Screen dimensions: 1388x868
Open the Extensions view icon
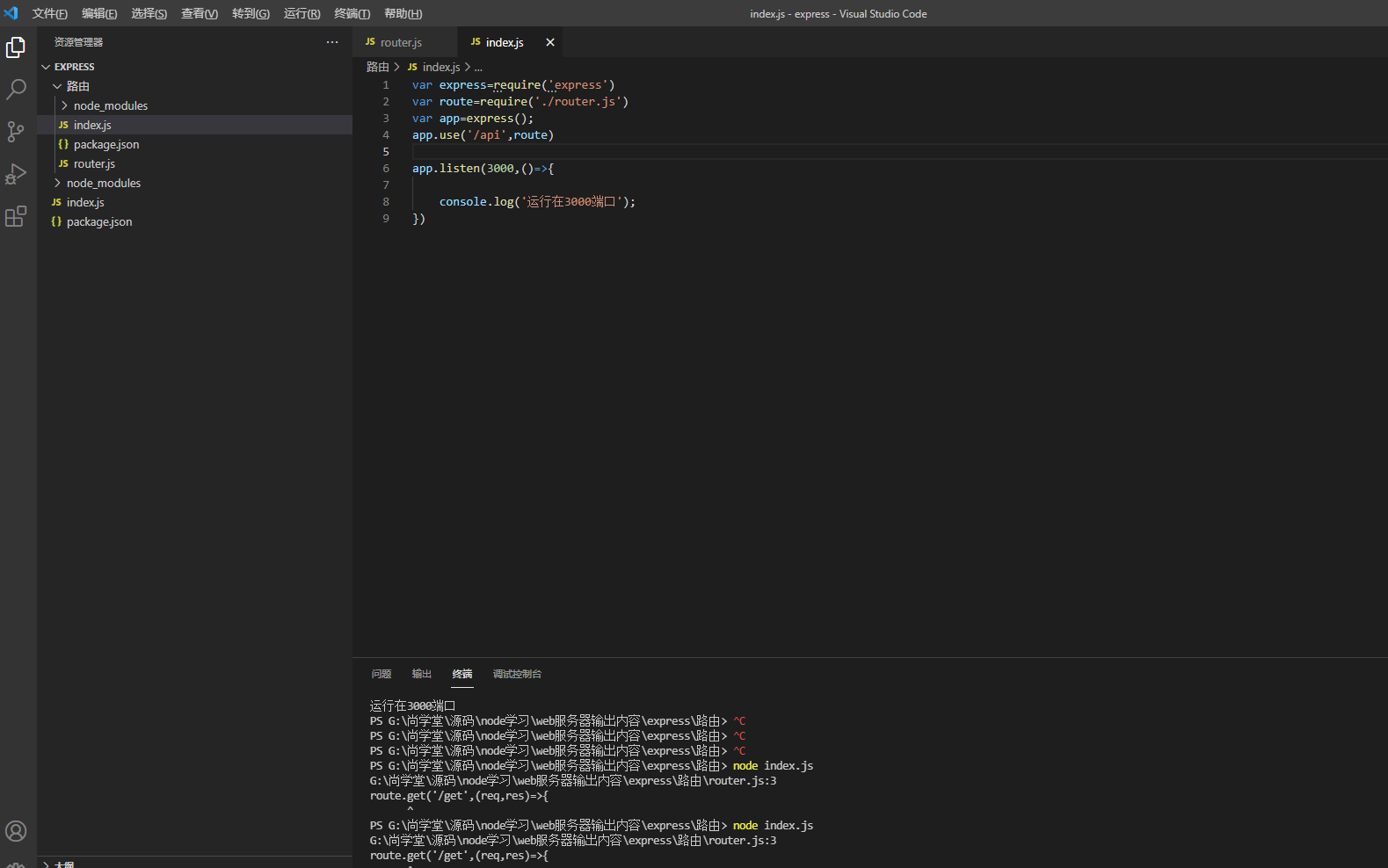[x=16, y=216]
